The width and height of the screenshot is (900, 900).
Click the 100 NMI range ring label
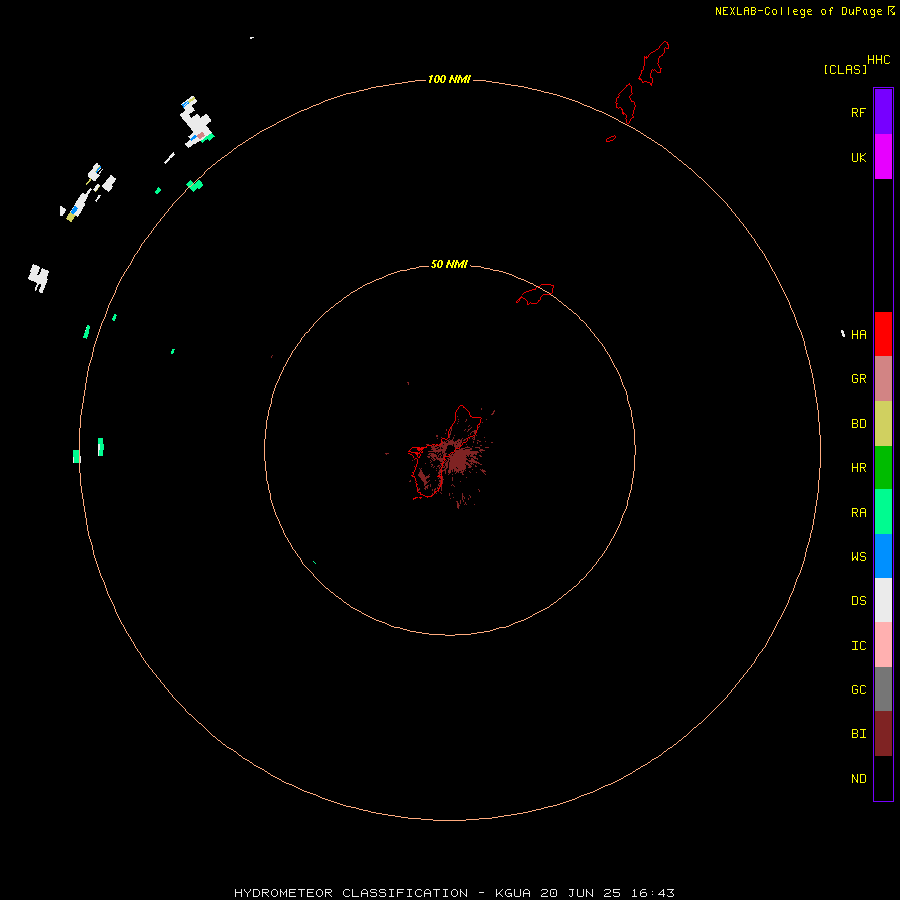coord(449,79)
